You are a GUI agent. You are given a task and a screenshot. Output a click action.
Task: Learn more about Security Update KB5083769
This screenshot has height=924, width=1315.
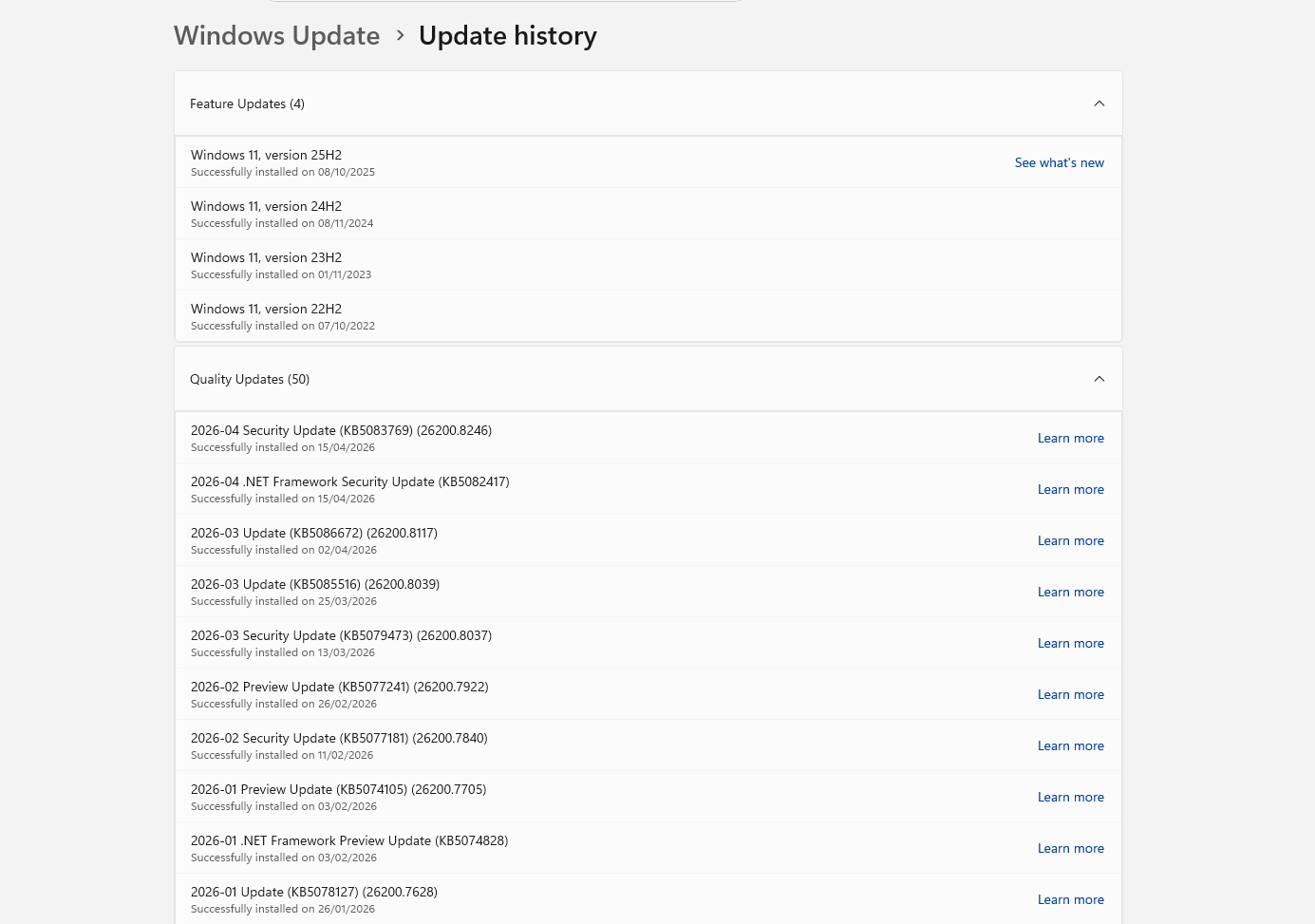(x=1070, y=438)
